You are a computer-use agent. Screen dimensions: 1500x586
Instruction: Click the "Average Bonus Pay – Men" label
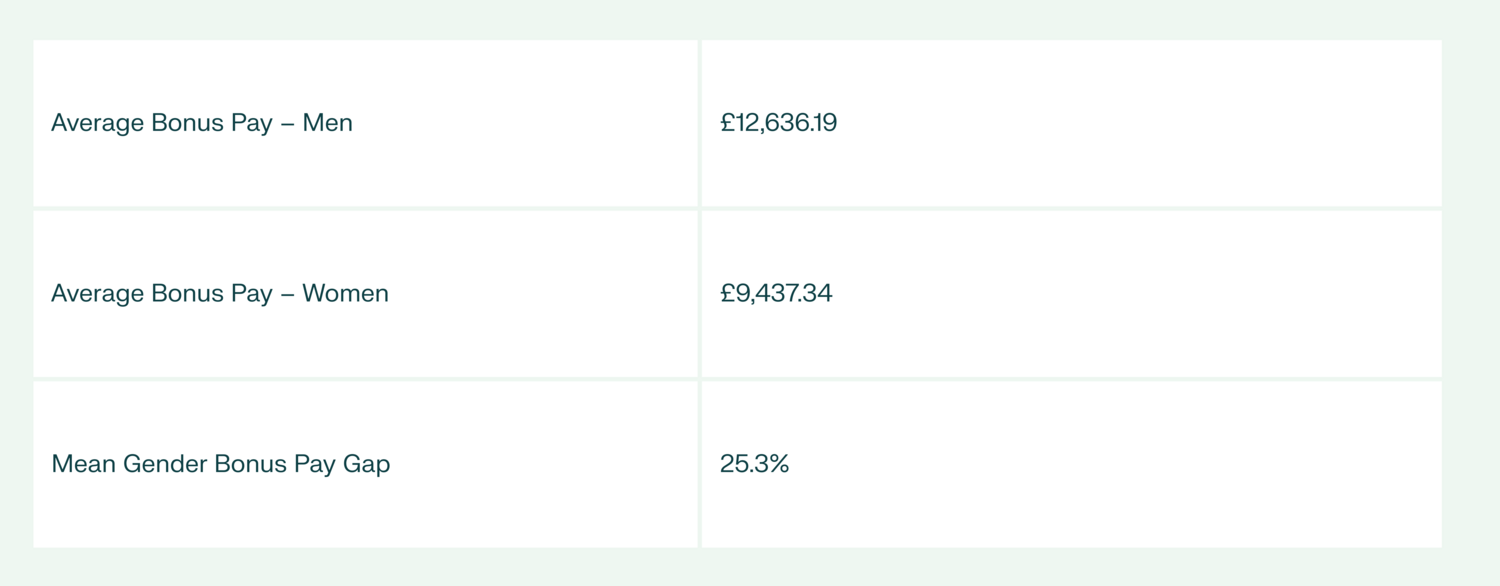pyautogui.click(x=201, y=123)
